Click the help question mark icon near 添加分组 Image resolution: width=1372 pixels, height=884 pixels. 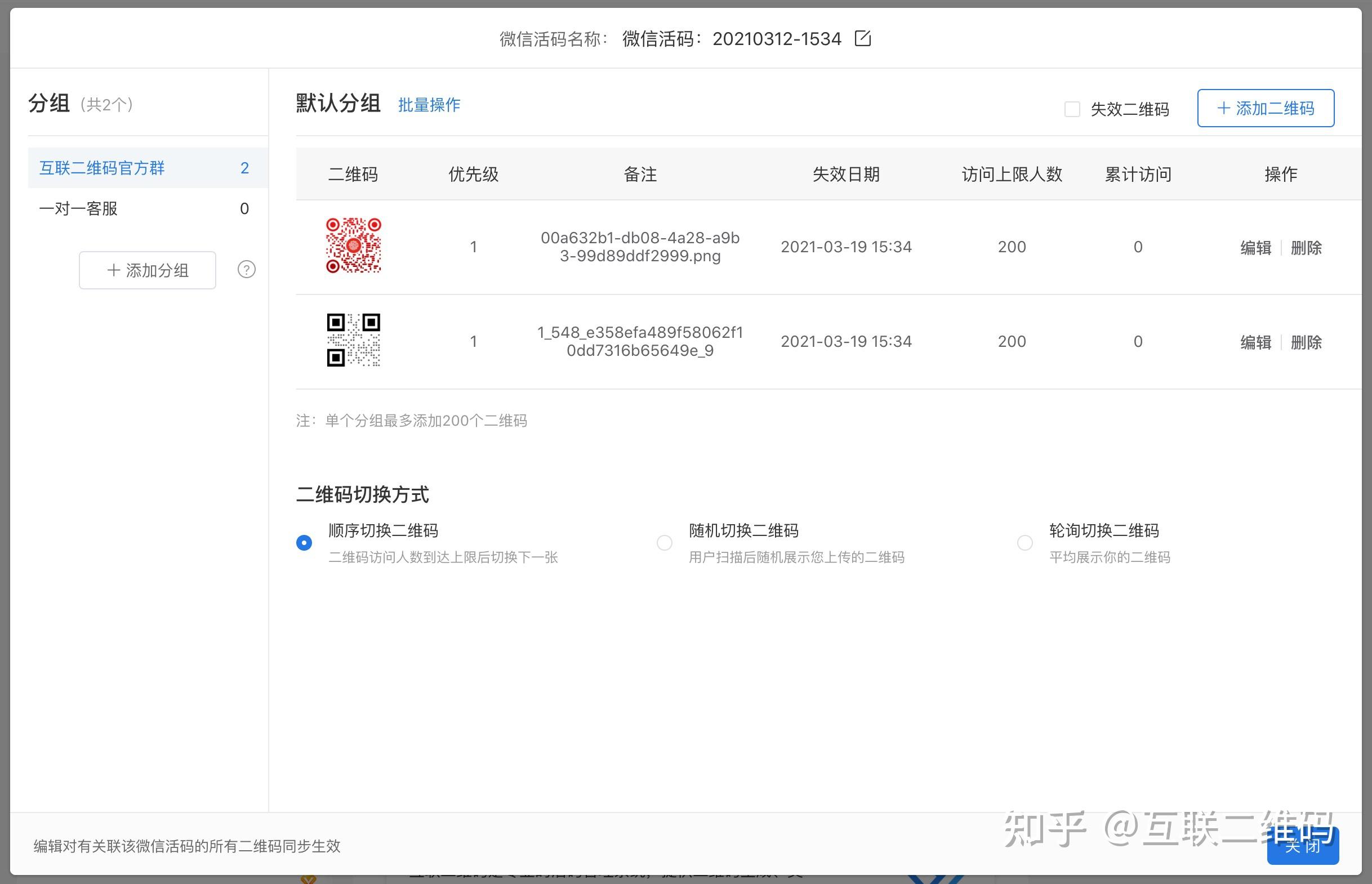(x=246, y=269)
